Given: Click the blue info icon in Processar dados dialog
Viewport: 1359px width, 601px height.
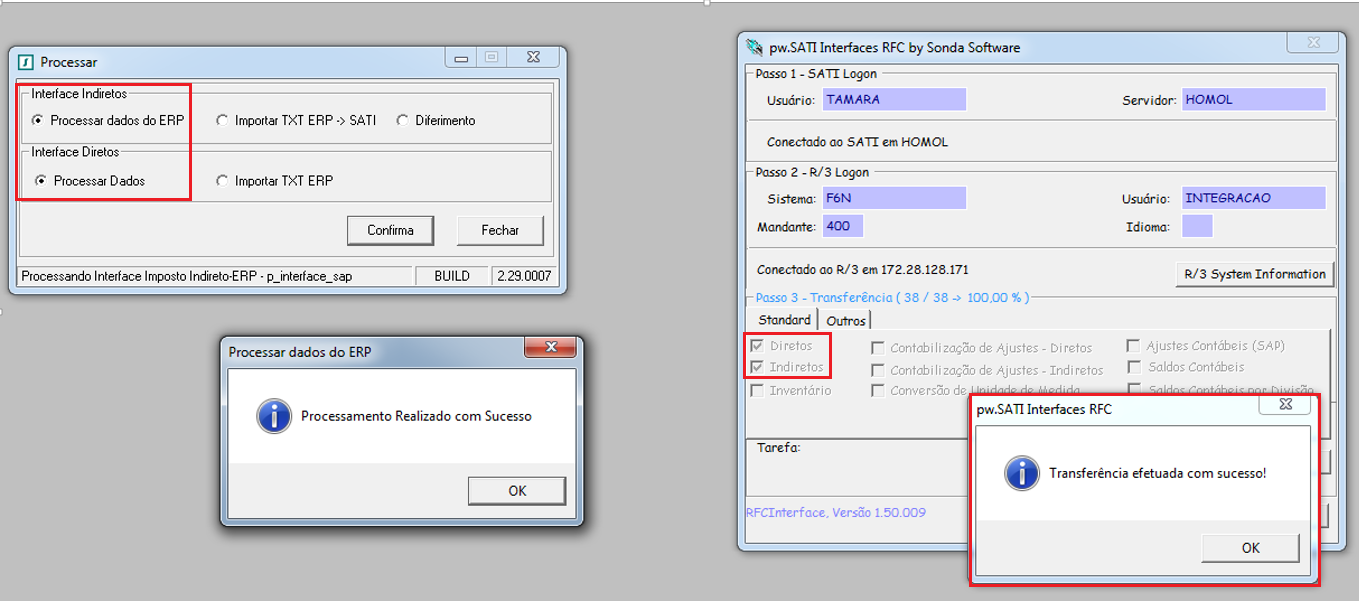Looking at the screenshot, I should click(273, 416).
